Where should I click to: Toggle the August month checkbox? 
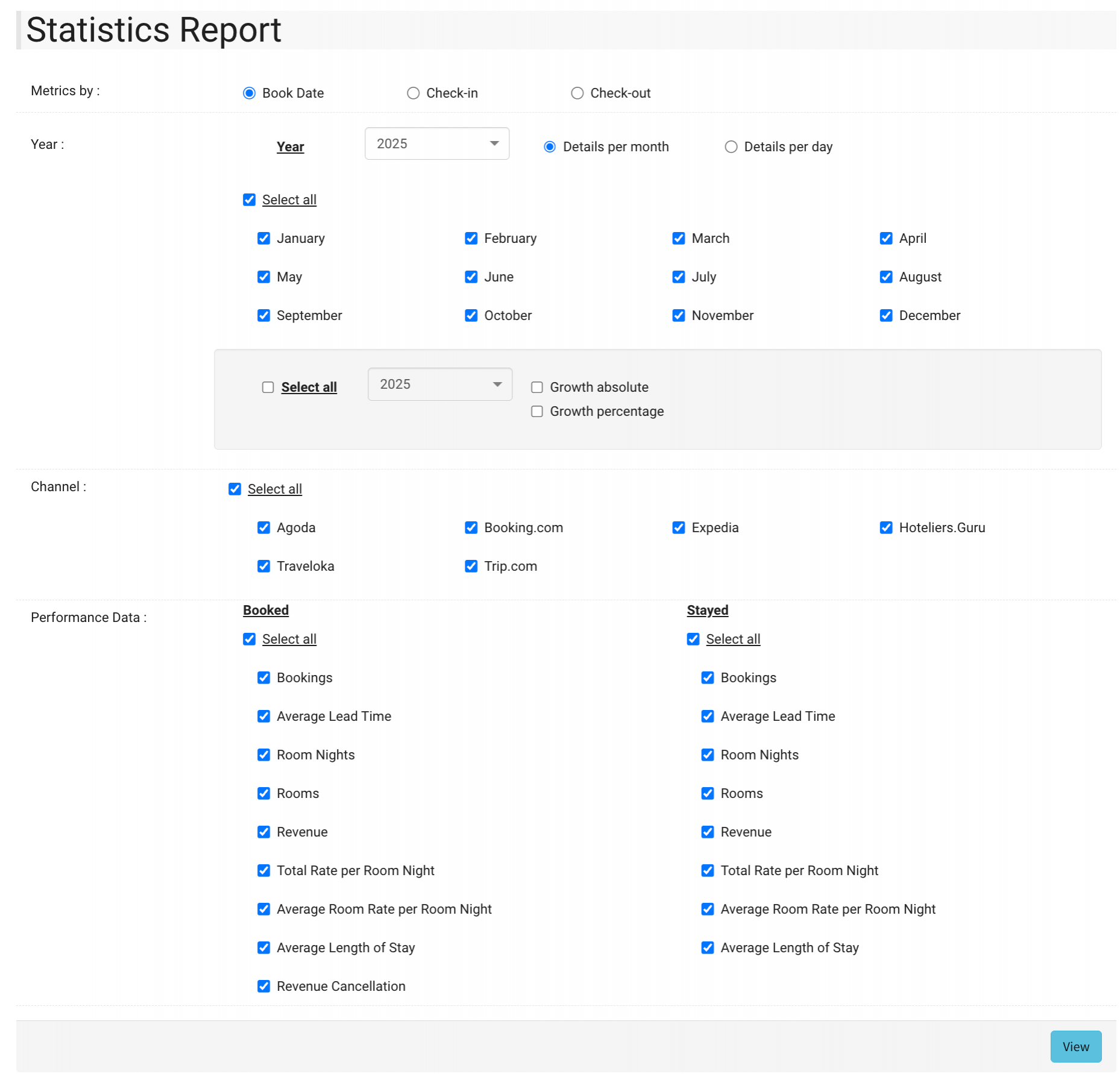coord(886,277)
